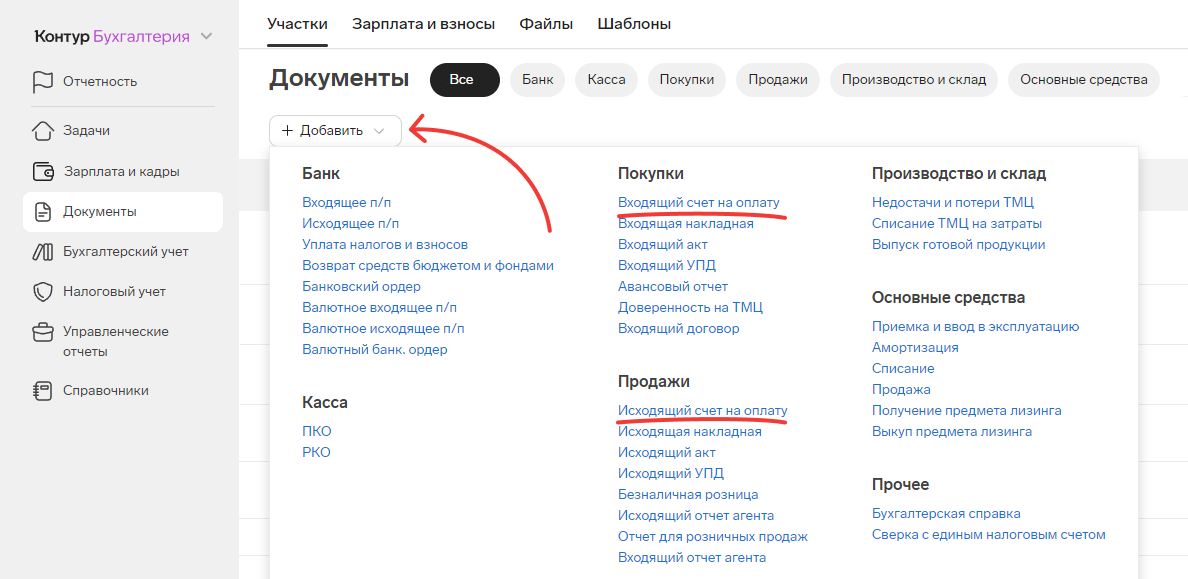Filter by Производство и склад chip
The image size is (1188, 579).
[914, 80]
